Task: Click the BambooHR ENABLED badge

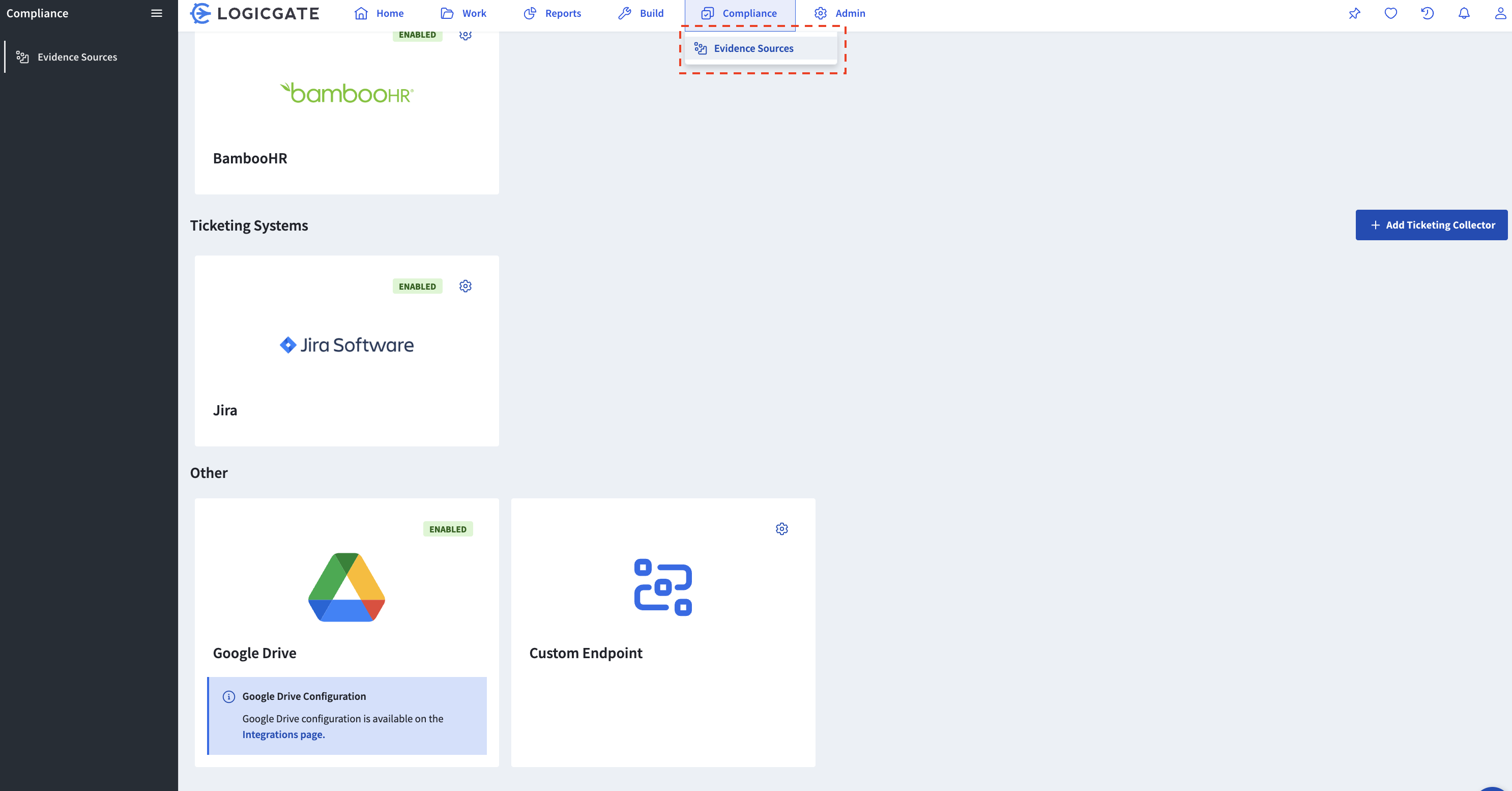Action: tap(417, 35)
